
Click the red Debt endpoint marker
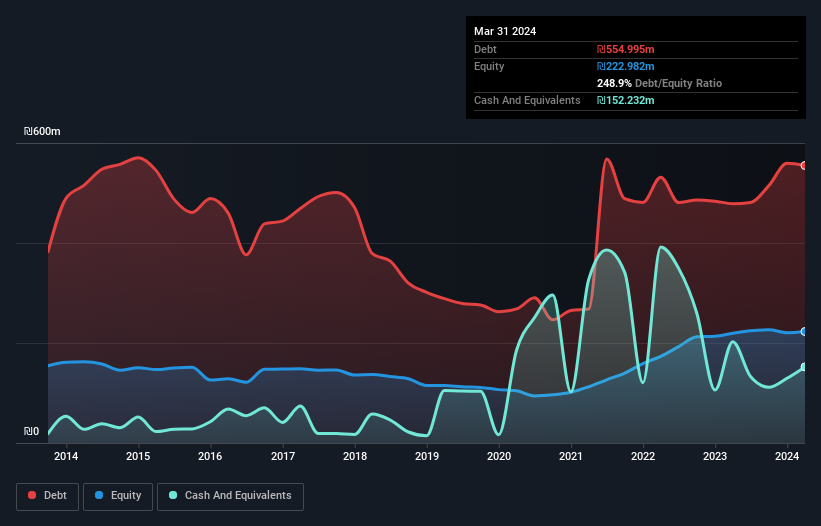[804, 165]
